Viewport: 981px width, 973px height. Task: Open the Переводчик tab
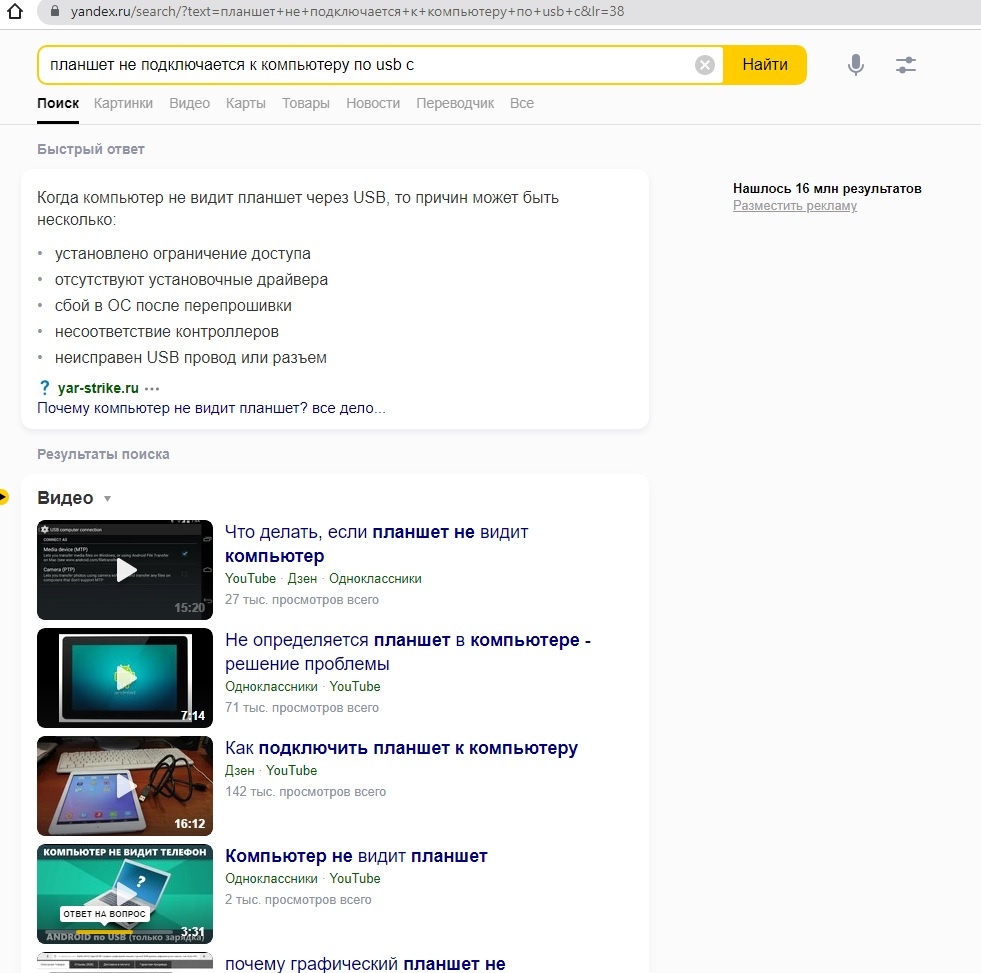tap(455, 103)
